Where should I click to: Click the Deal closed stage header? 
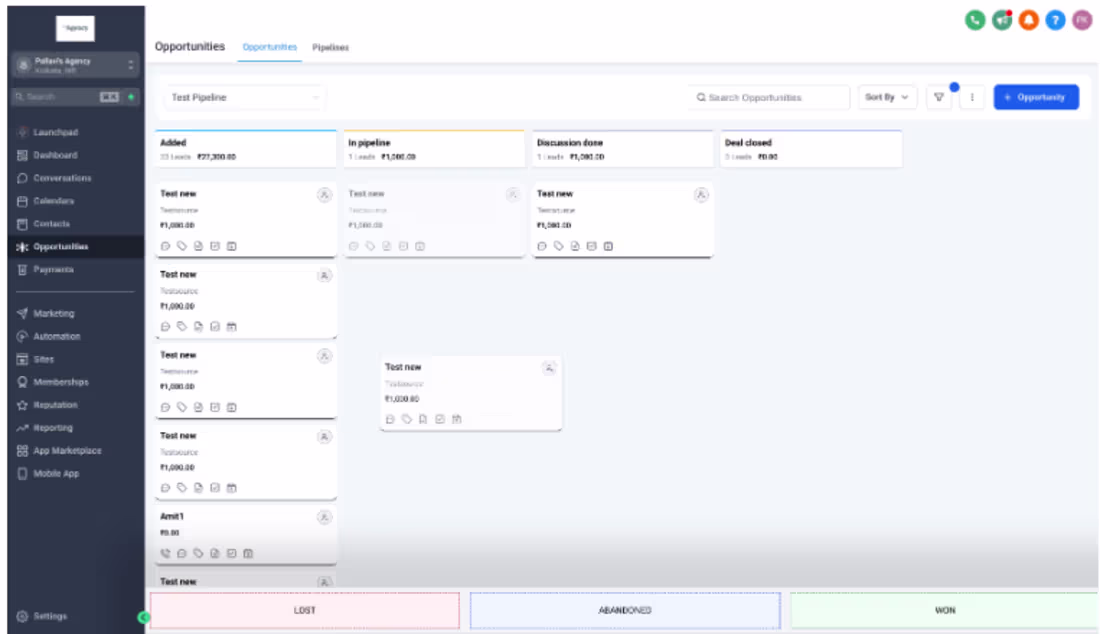[x=811, y=149]
